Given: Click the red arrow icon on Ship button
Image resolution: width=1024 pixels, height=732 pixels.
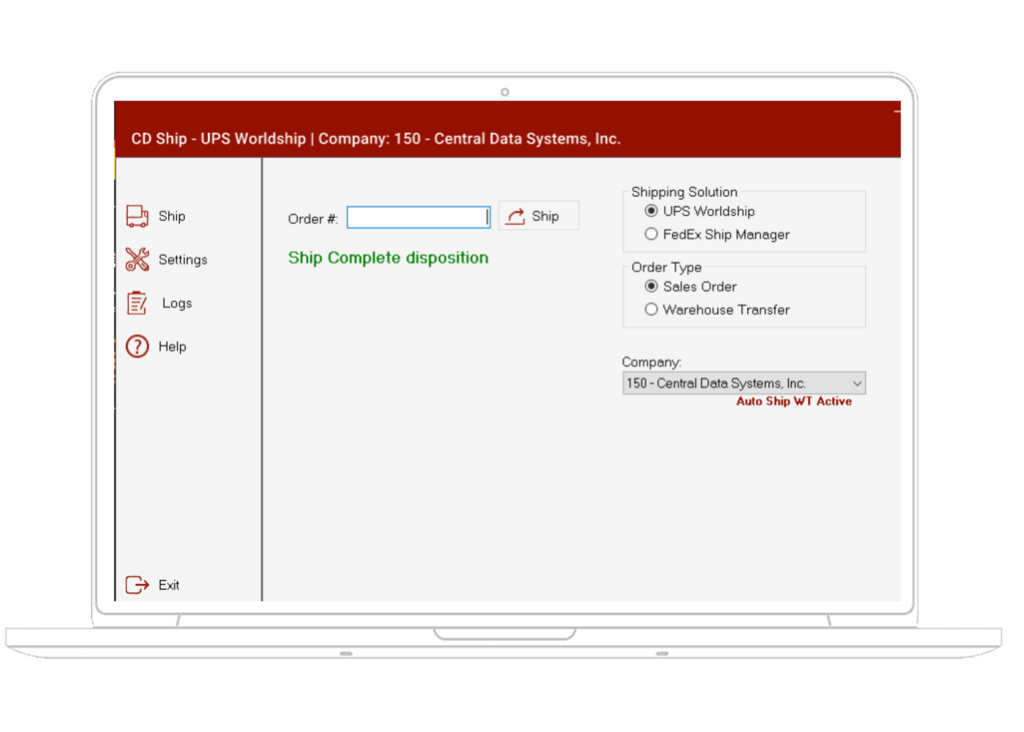Looking at the screenshot, I should pos(516,216).
